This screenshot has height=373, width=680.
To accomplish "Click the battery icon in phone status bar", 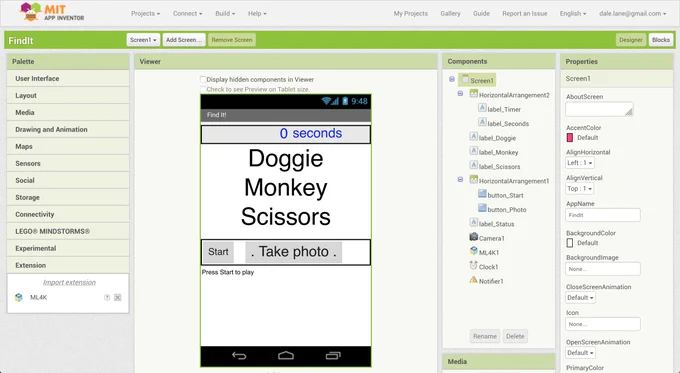I will point(345,101).
